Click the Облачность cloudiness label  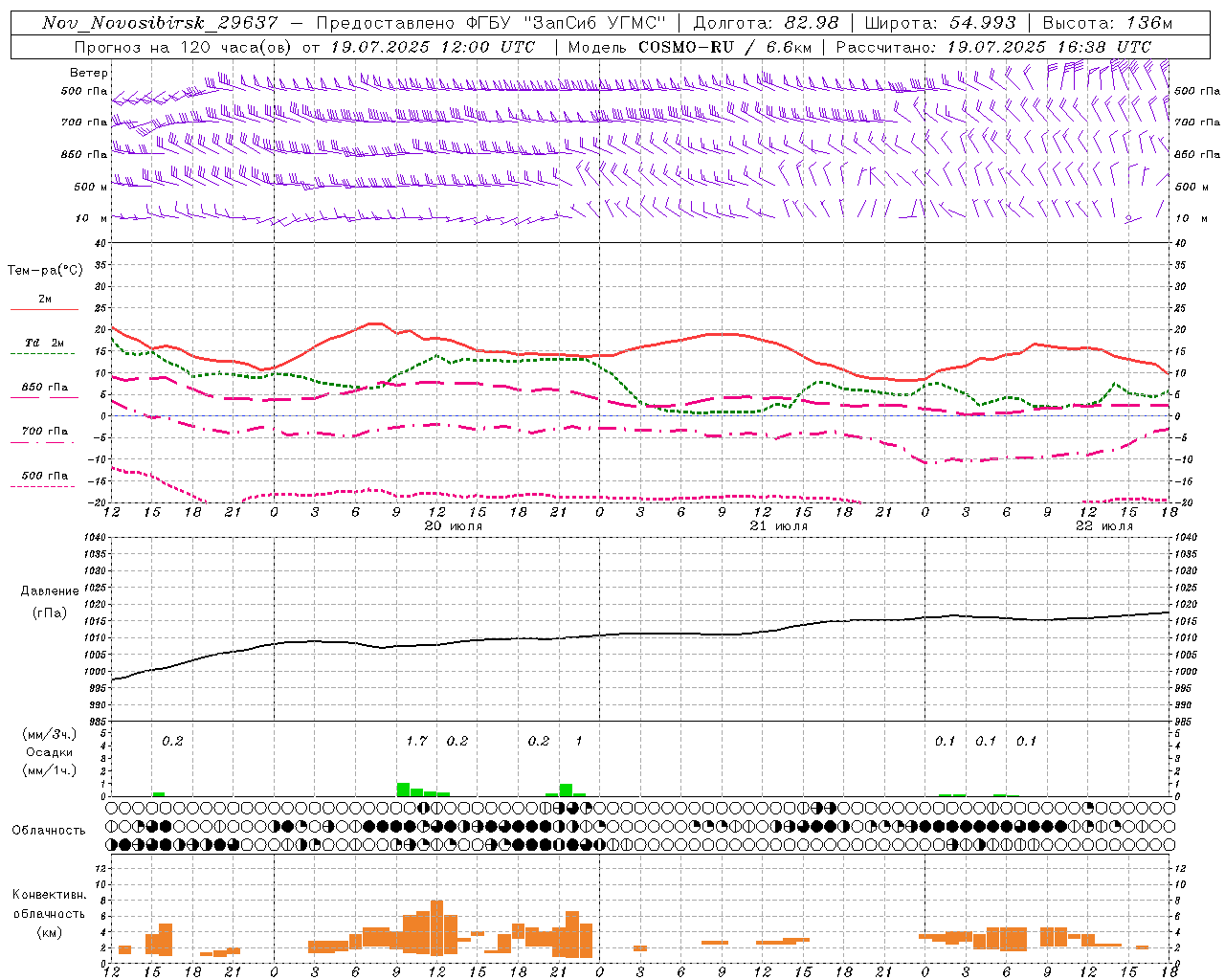point(49,831)
